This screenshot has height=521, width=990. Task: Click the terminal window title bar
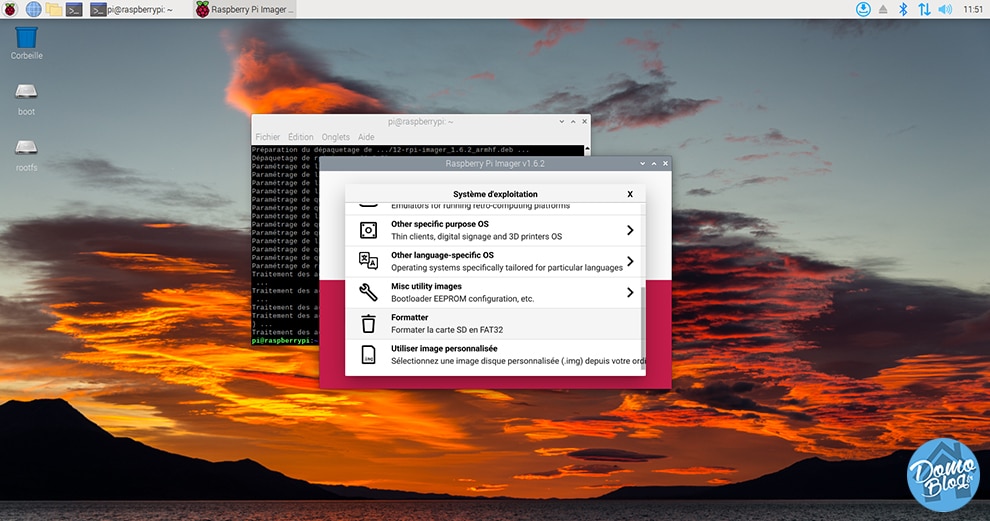(x=420, y=121)
